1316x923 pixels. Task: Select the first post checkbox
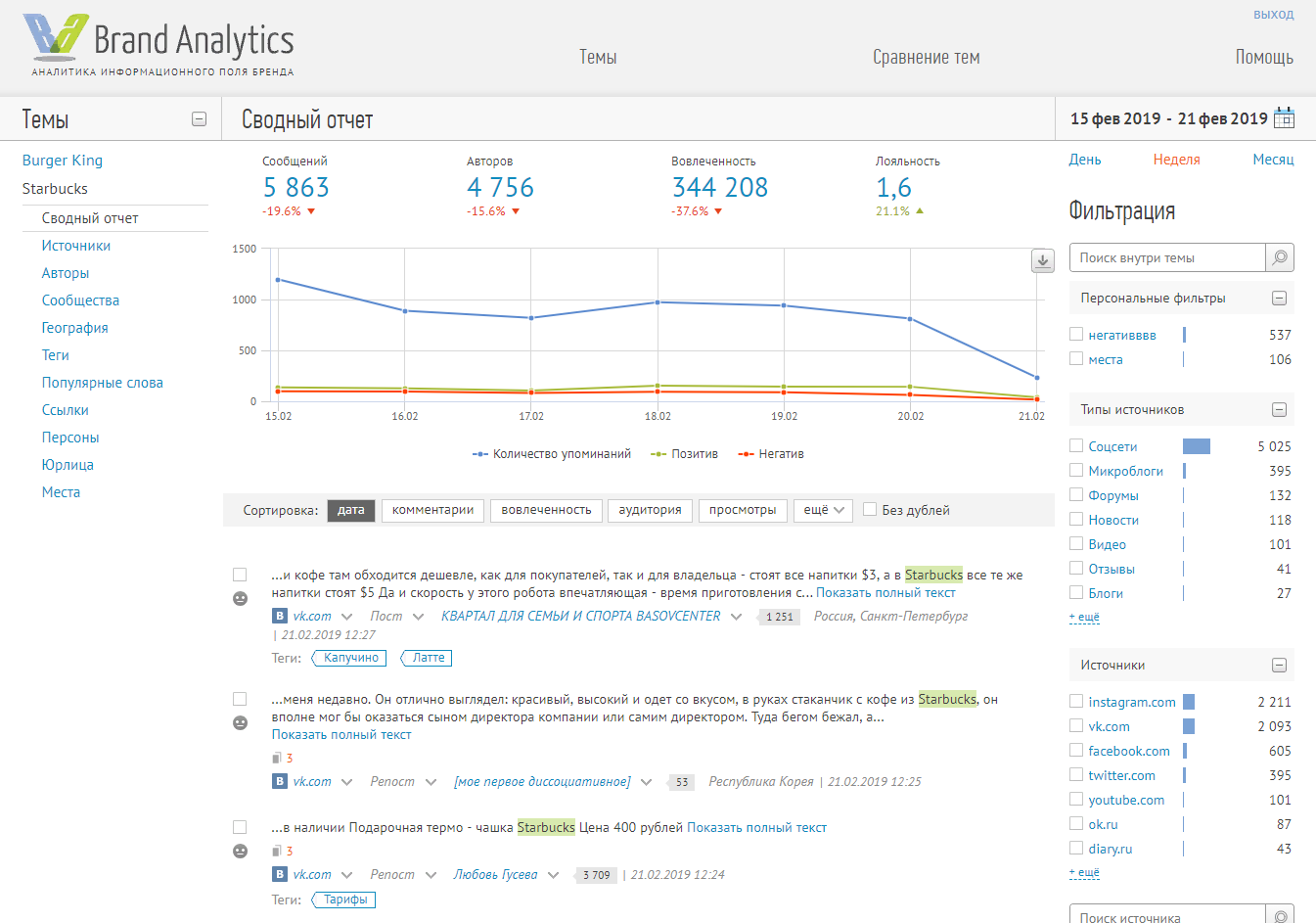tap(240, 575)
